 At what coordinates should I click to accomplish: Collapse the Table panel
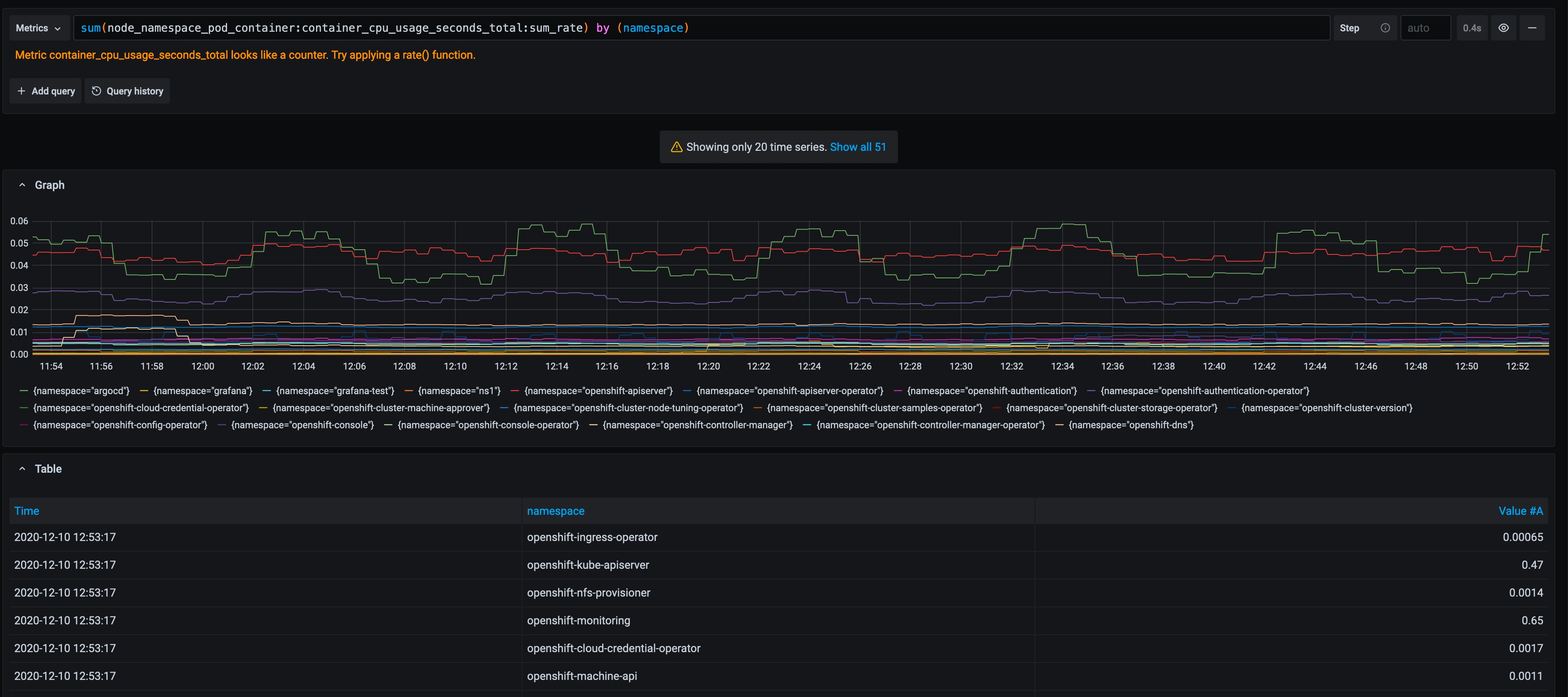click(x=23, y=469)
